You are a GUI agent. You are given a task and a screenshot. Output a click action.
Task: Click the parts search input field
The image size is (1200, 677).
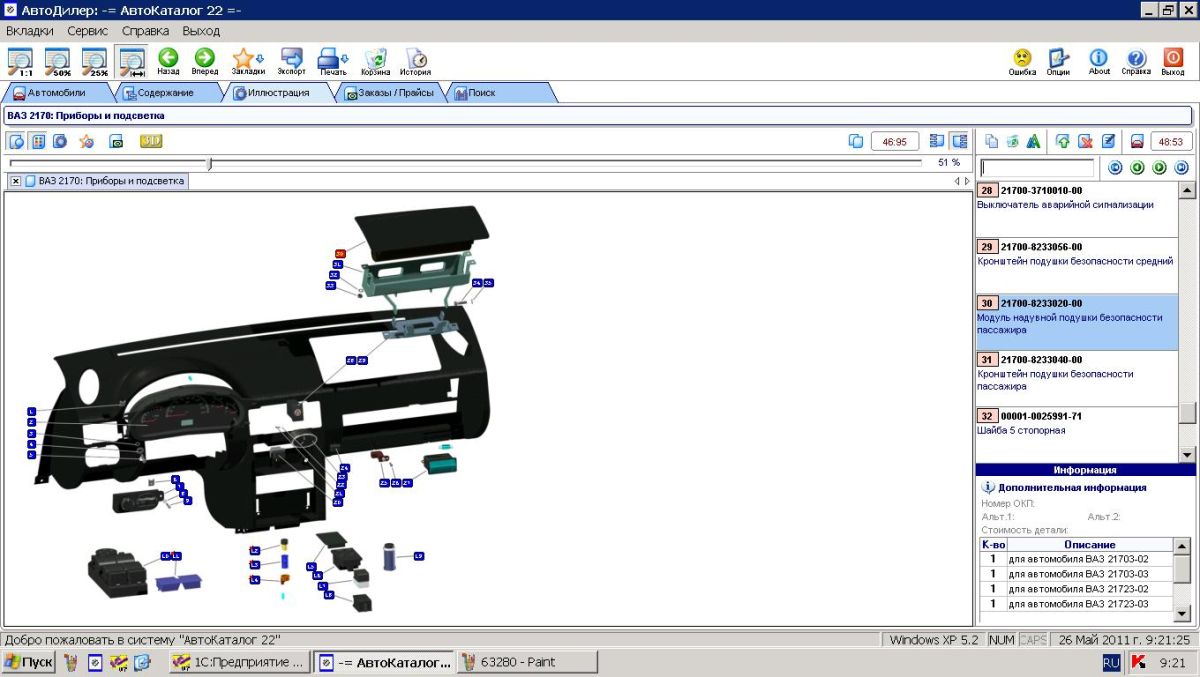(x=1037, y=168)
